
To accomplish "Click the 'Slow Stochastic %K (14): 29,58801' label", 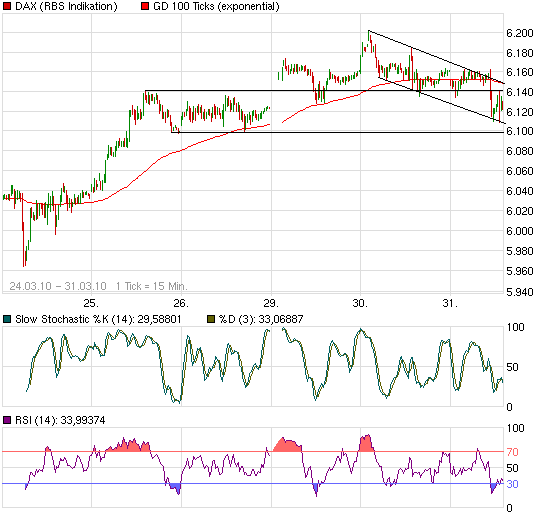I will click(x=98, y=319).
